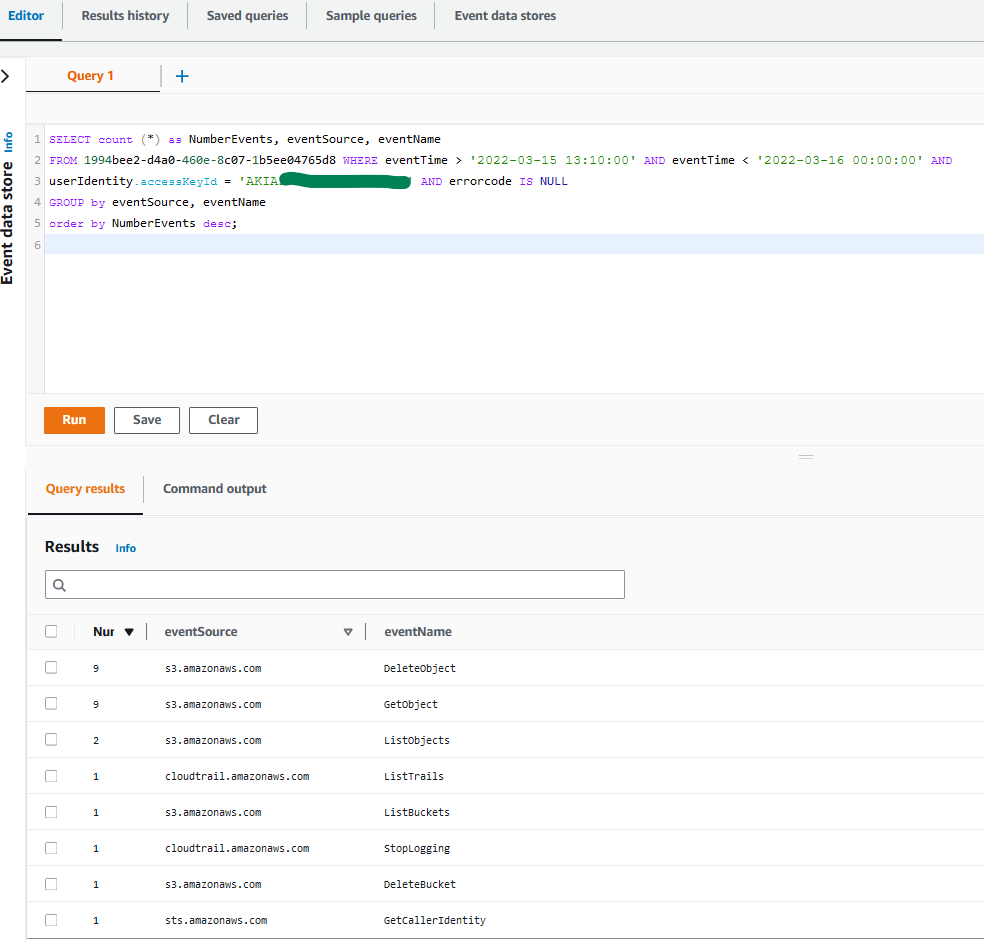Run the current SQL query

point(74,420)
